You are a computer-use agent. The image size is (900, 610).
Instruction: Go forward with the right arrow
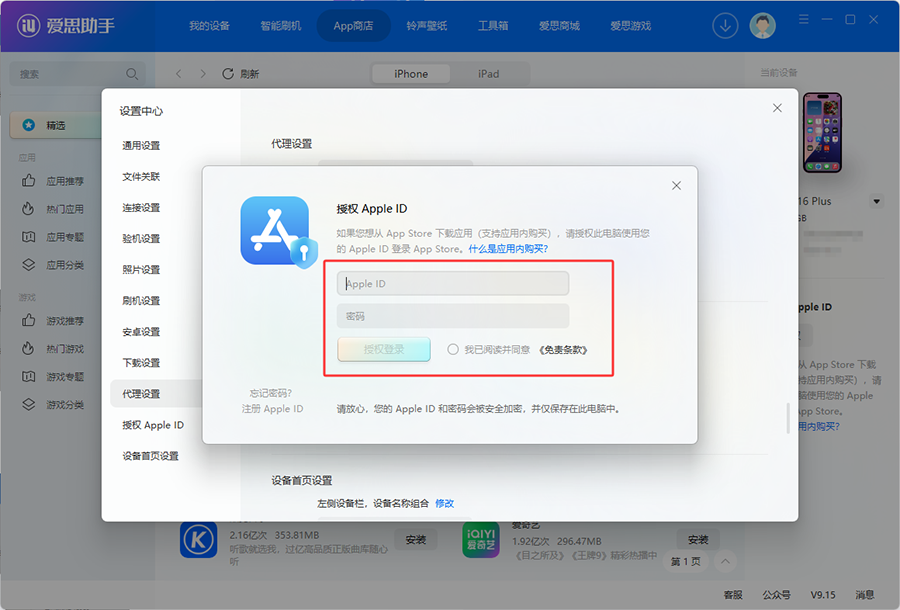[203, 73]
